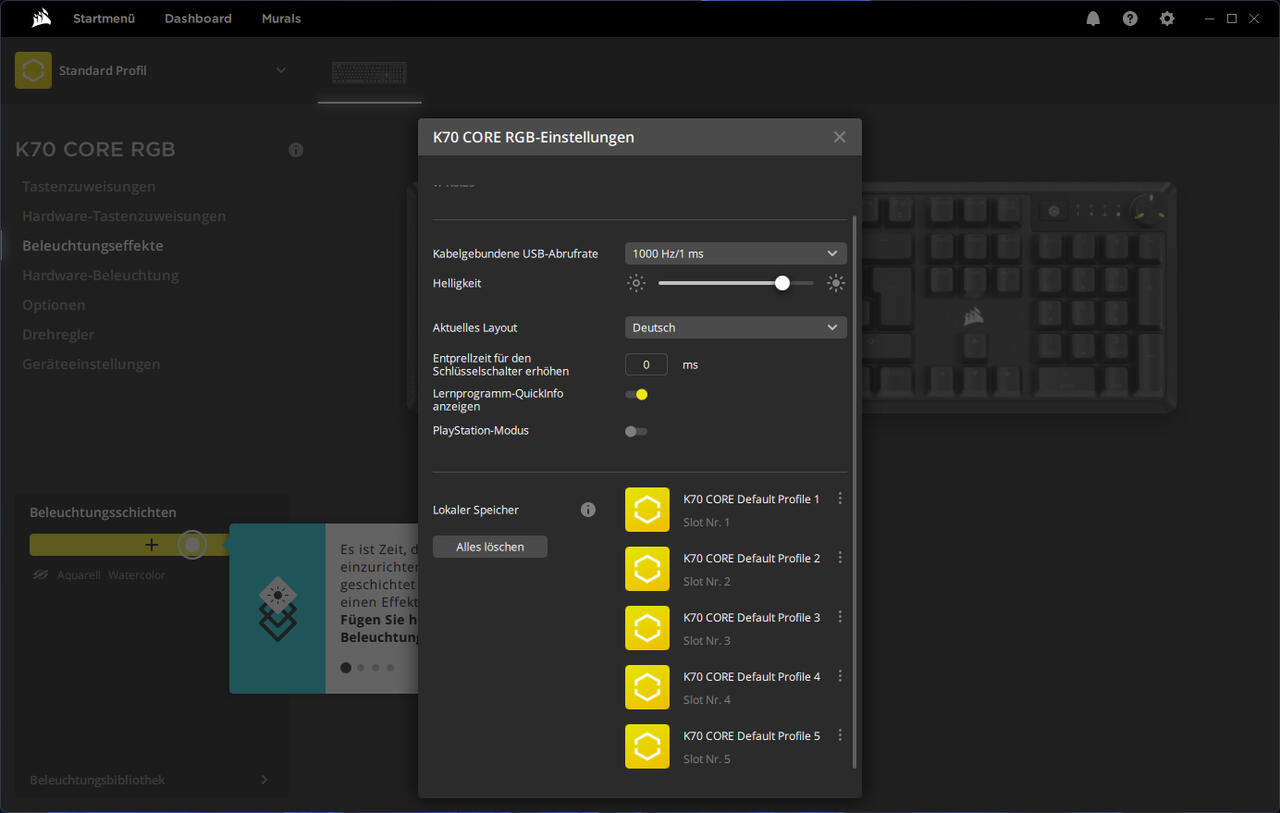Viewport: 1280px width, 813px height.
Task: Click the settings dialog vertical scrollbar
Action: [854, 490]
